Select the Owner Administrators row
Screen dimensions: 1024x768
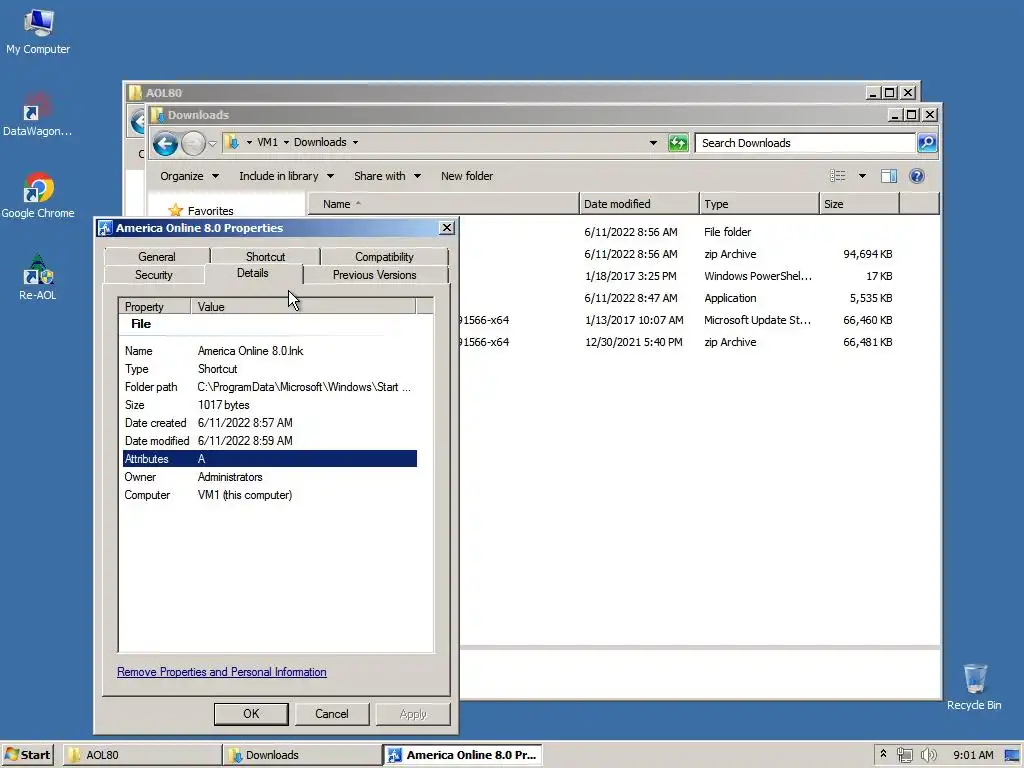[270, 477]
